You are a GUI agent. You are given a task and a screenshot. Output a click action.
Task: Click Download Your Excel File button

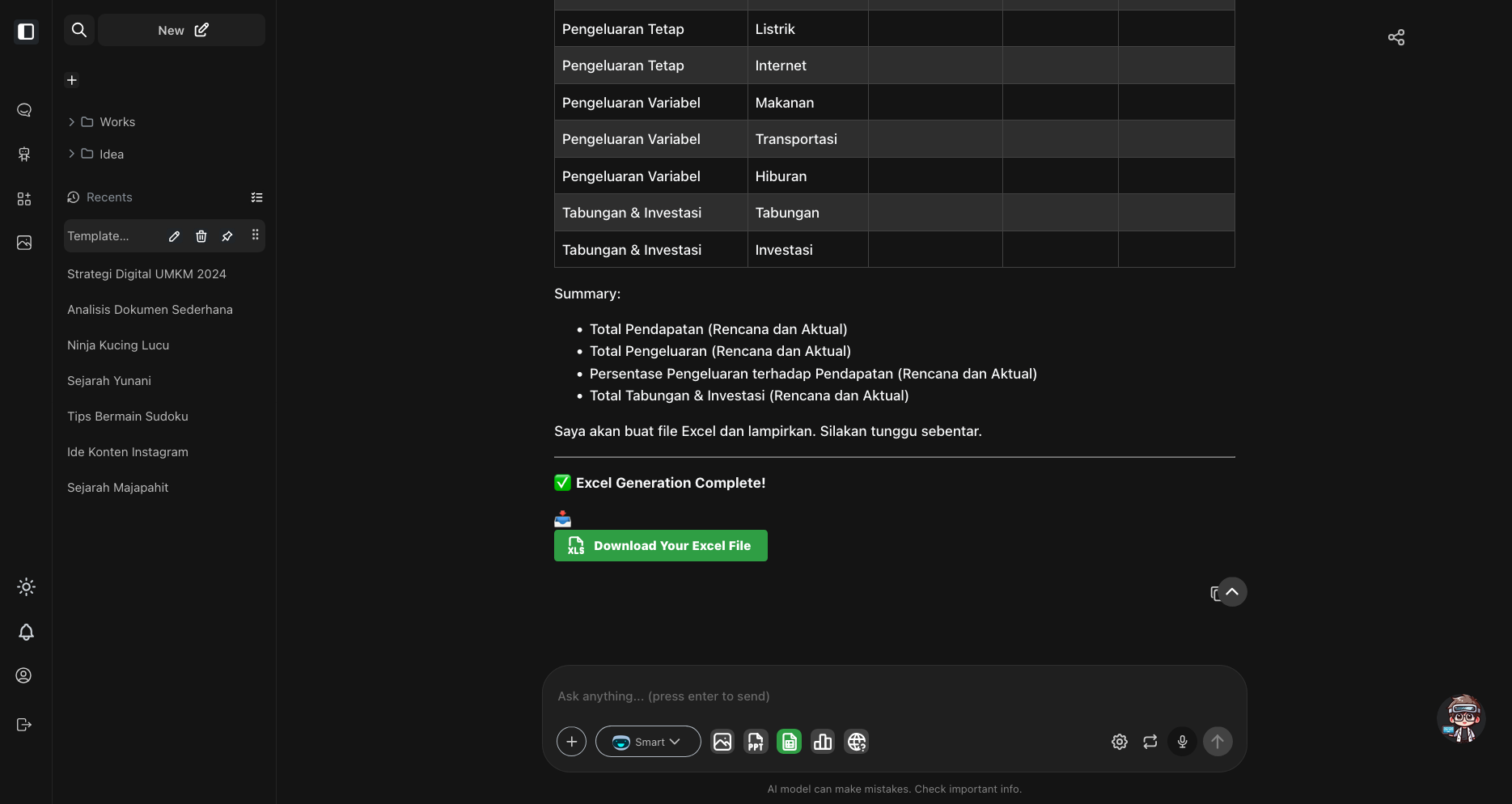(660, 546)
